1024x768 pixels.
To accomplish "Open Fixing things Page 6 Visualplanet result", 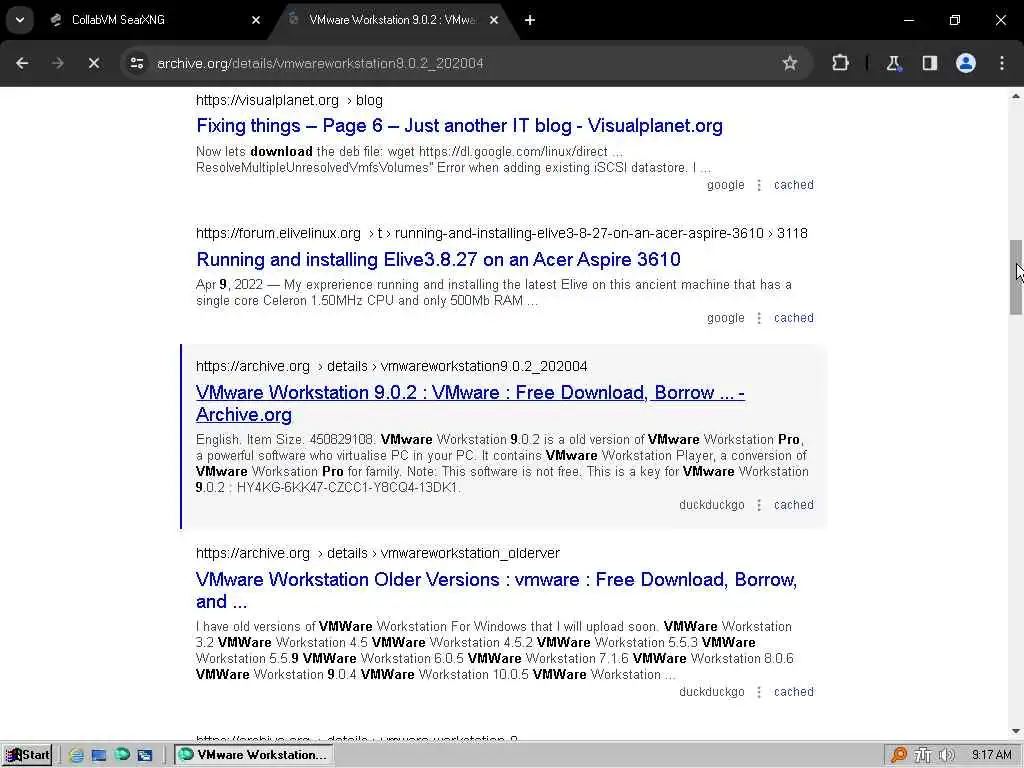I will (459, 125).
